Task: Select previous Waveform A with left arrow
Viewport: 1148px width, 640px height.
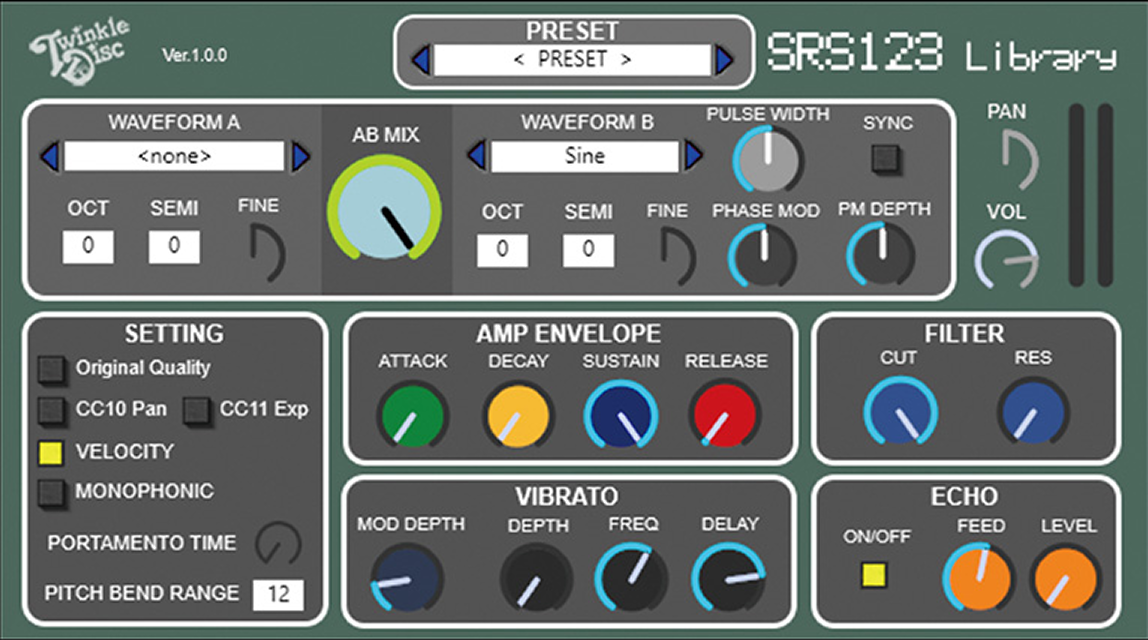Action: [x=49, y=157]
